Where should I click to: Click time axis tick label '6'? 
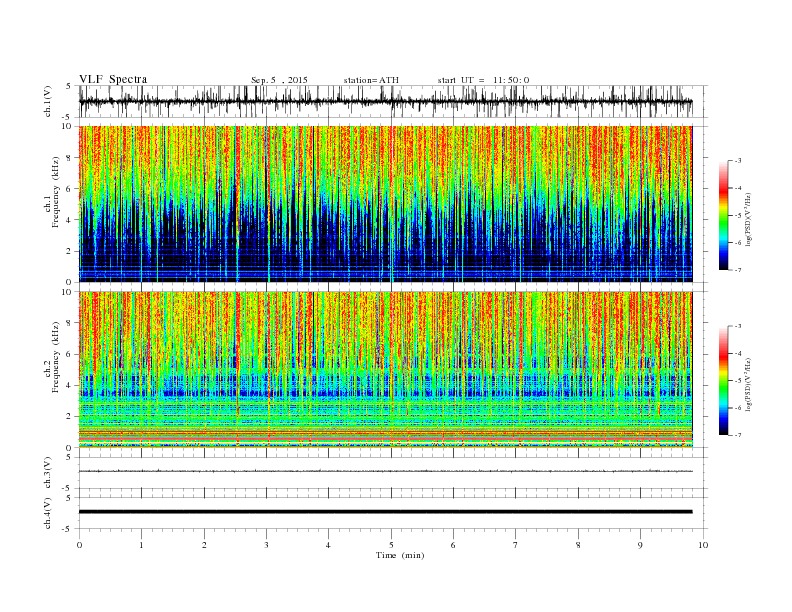[x=453, y=545]
